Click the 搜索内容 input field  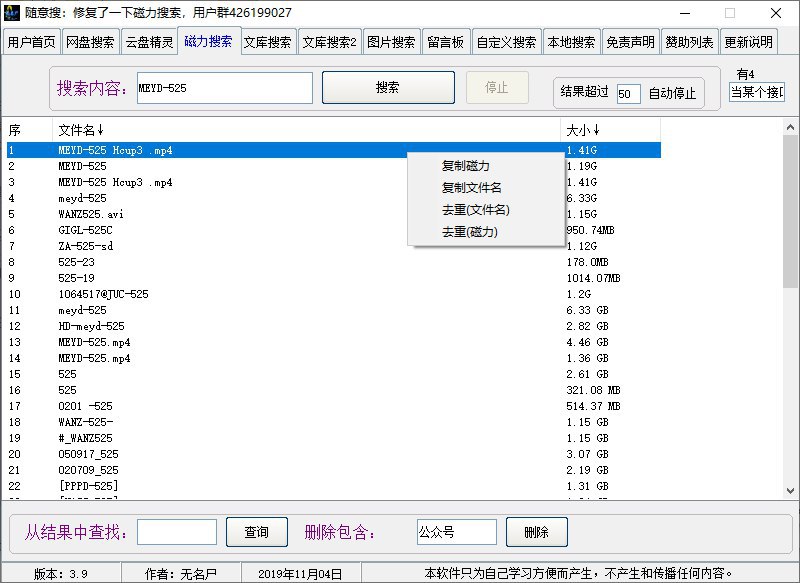[x=224, y=88]
